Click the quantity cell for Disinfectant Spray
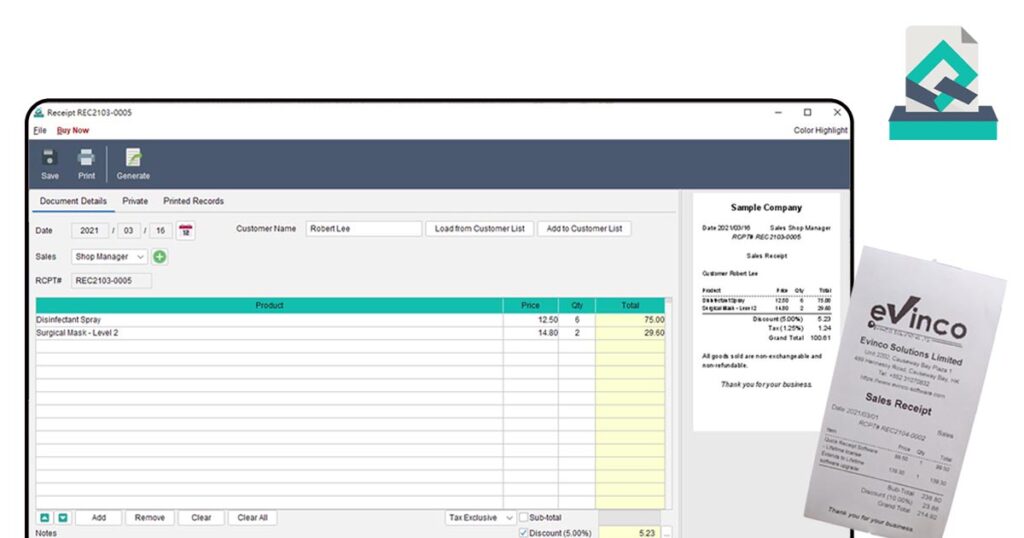The image size is (1024, 538). coord(577,320)
